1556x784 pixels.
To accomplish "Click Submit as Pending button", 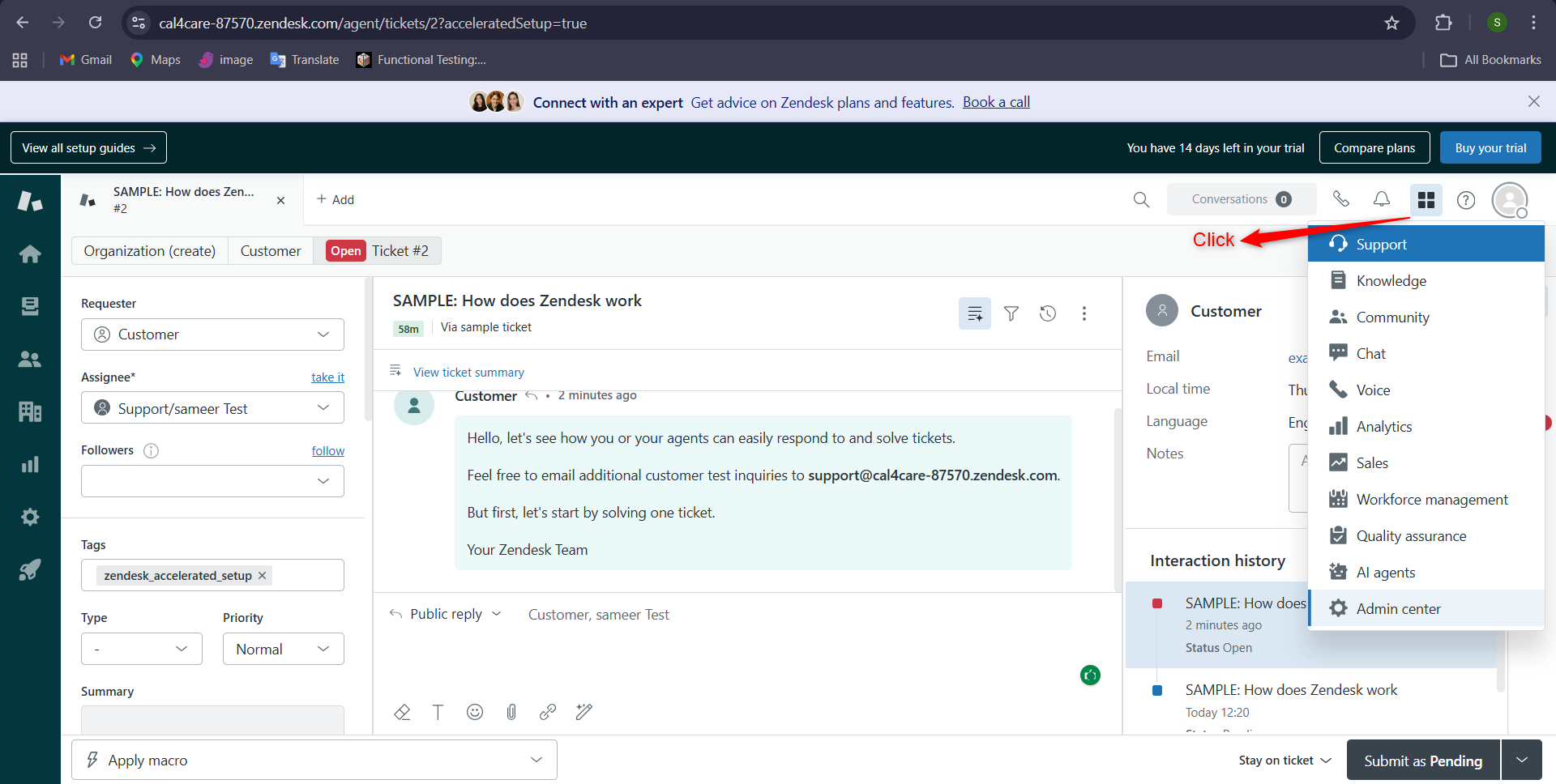I will pos(1423,760).
